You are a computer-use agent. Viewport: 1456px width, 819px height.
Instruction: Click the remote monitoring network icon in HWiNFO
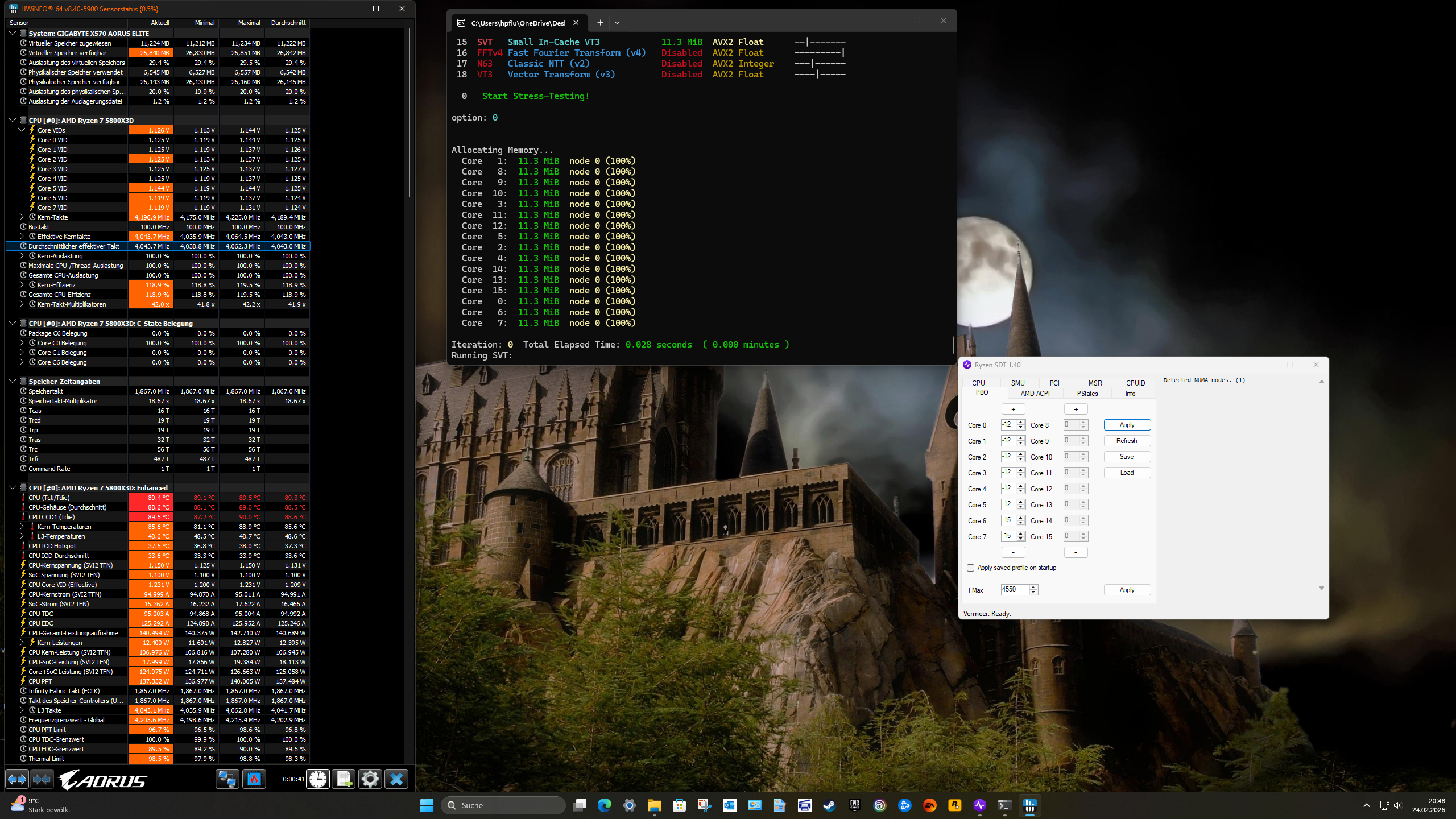[227, 779]
